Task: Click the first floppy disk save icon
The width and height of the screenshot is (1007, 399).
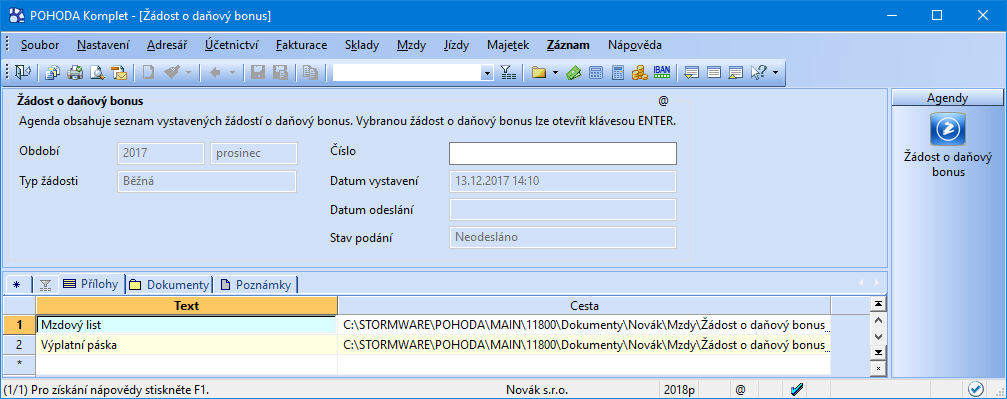Action: (258, 73)
